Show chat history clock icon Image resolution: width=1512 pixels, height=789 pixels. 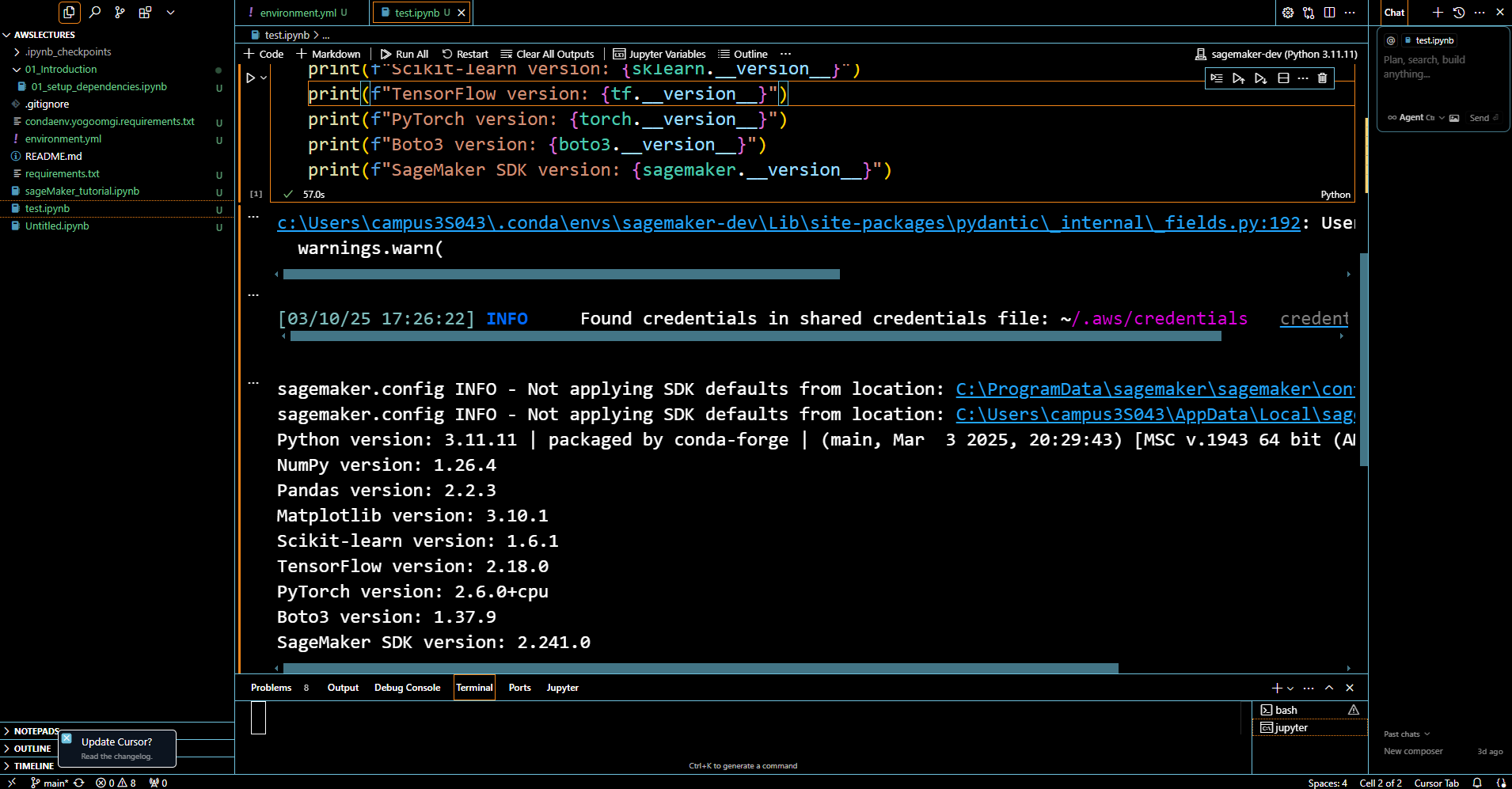(x=1459, y=13)
